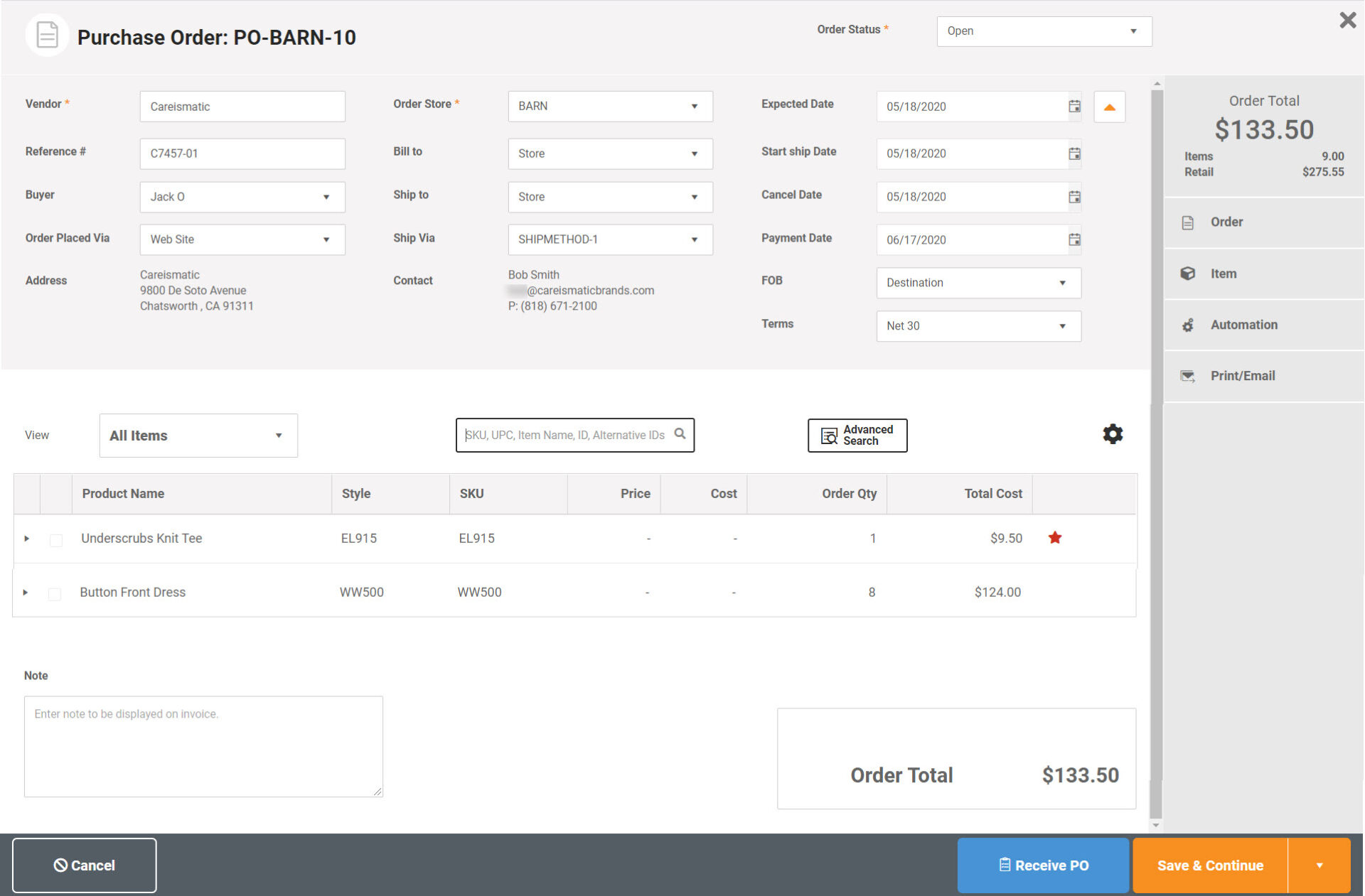This screenshot has width=1365, height=896.
Task: Sort by Style column header
Action: pos(390,494)
